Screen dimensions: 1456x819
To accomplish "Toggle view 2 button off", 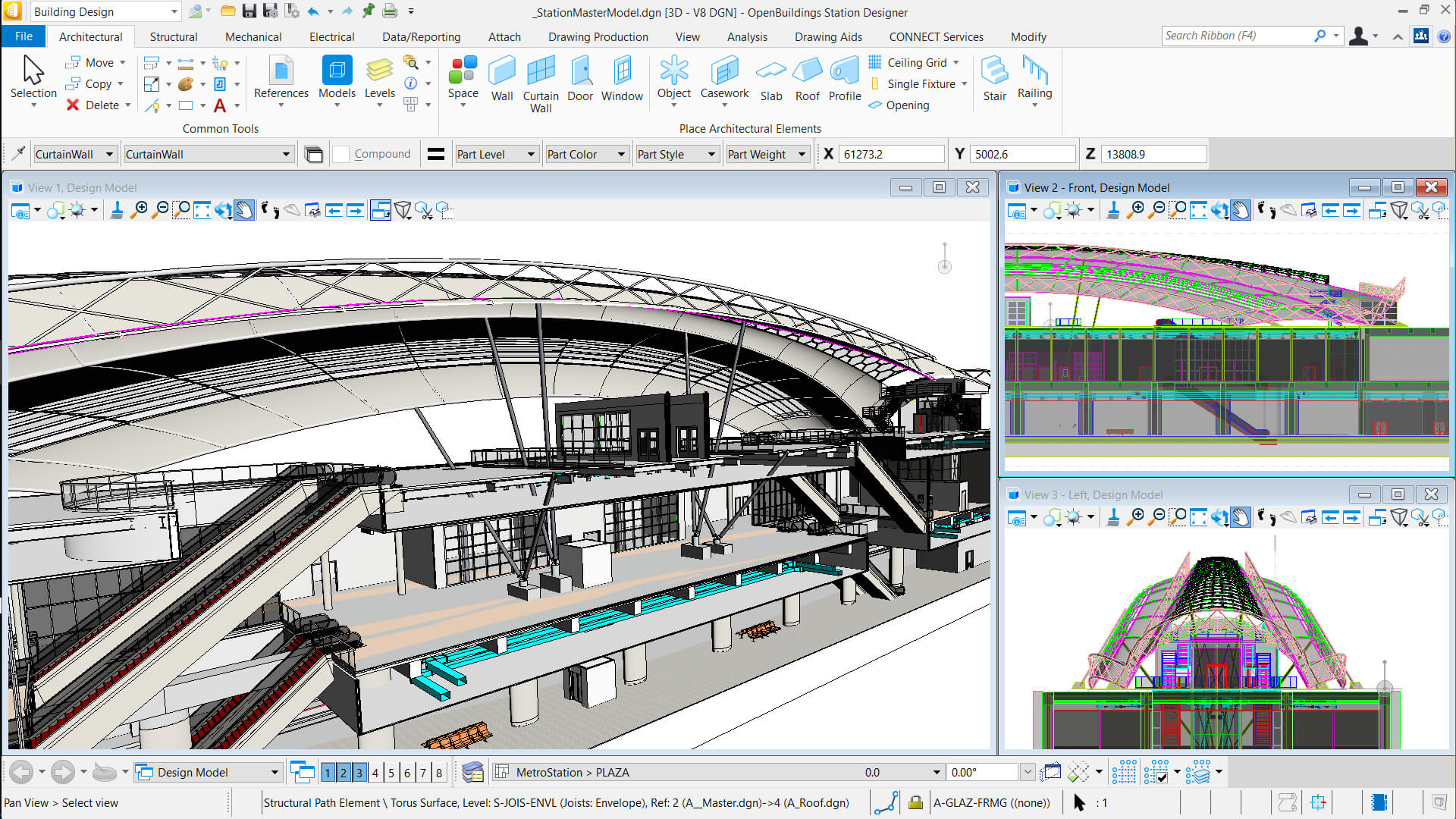I will pos(344,773).
